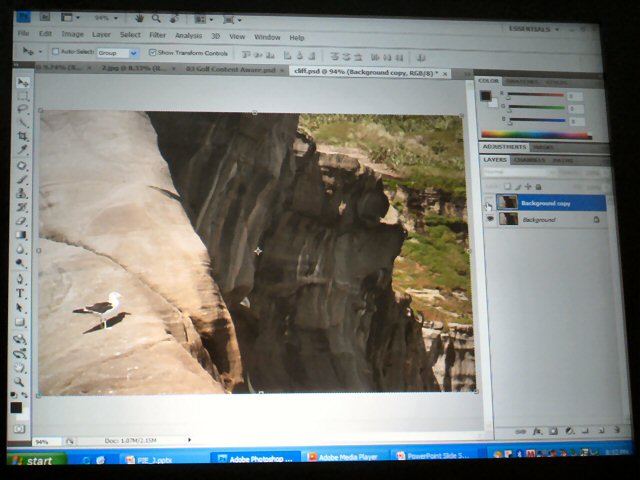Select the Spot Healing Brush tool
The width and height of the screenshot is (640, 480).
point(22,166)
